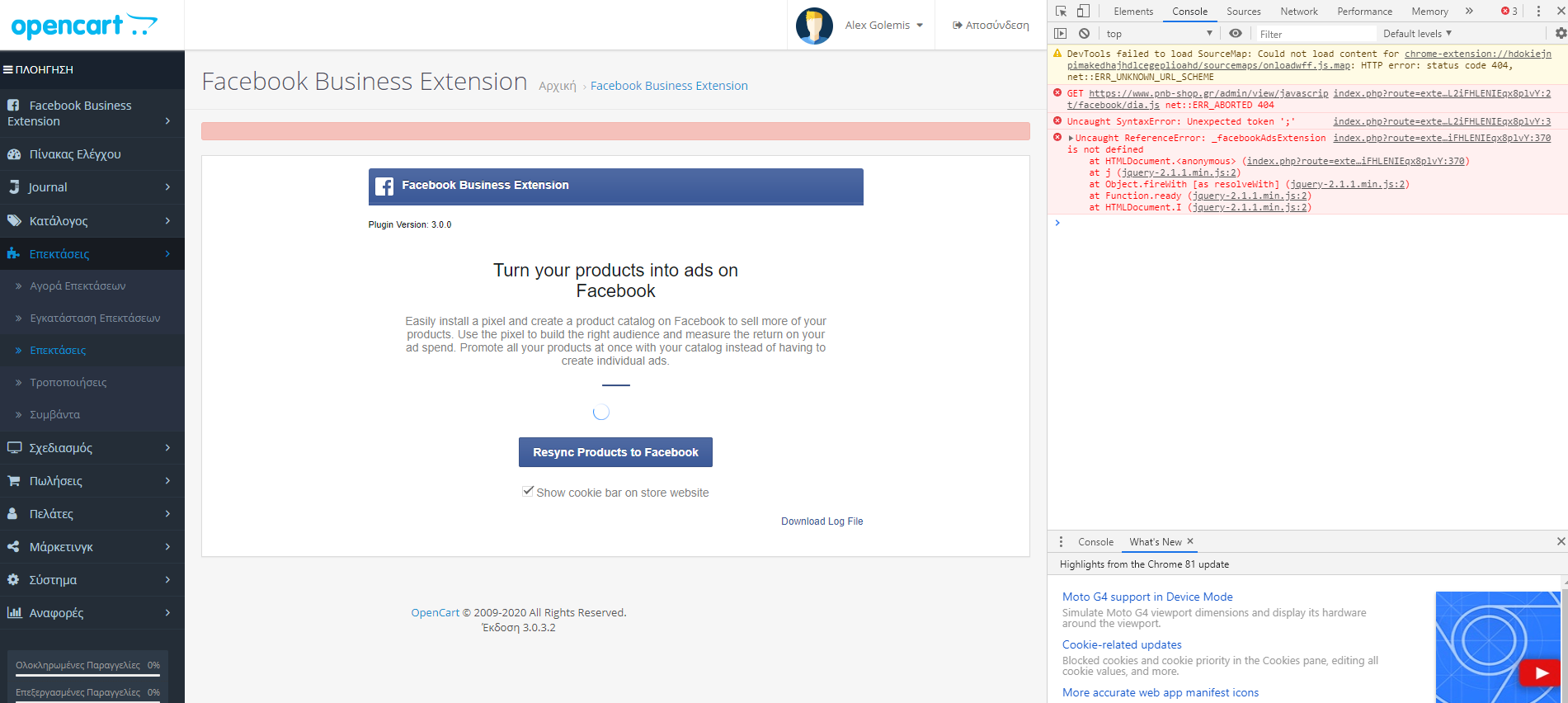
Task: Click the Πωλήσεις cart icon
Action: tap(14, 480)
